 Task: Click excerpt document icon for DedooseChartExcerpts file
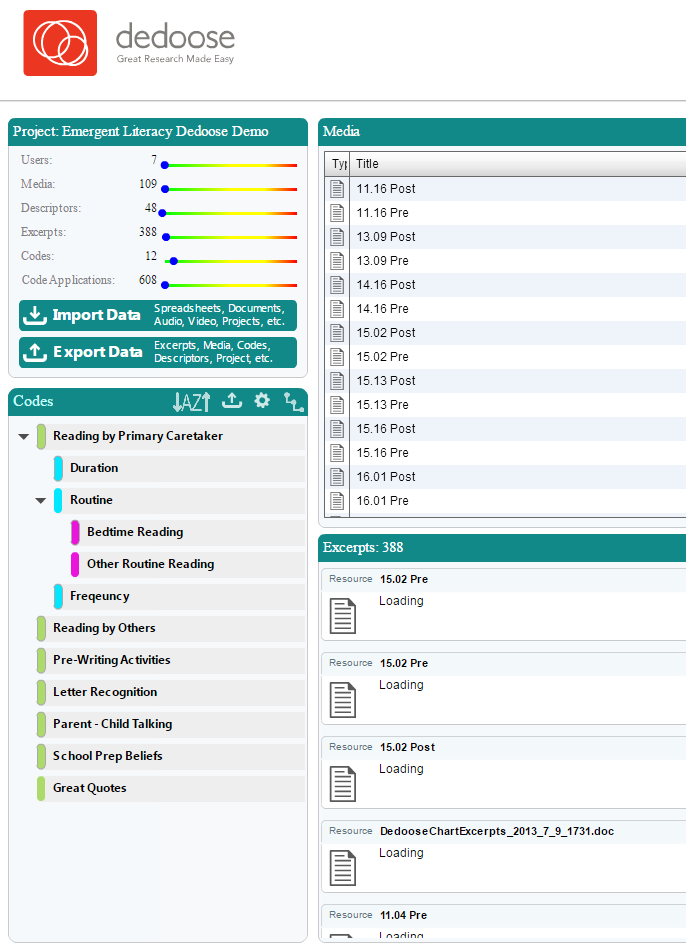coord(343,868)
